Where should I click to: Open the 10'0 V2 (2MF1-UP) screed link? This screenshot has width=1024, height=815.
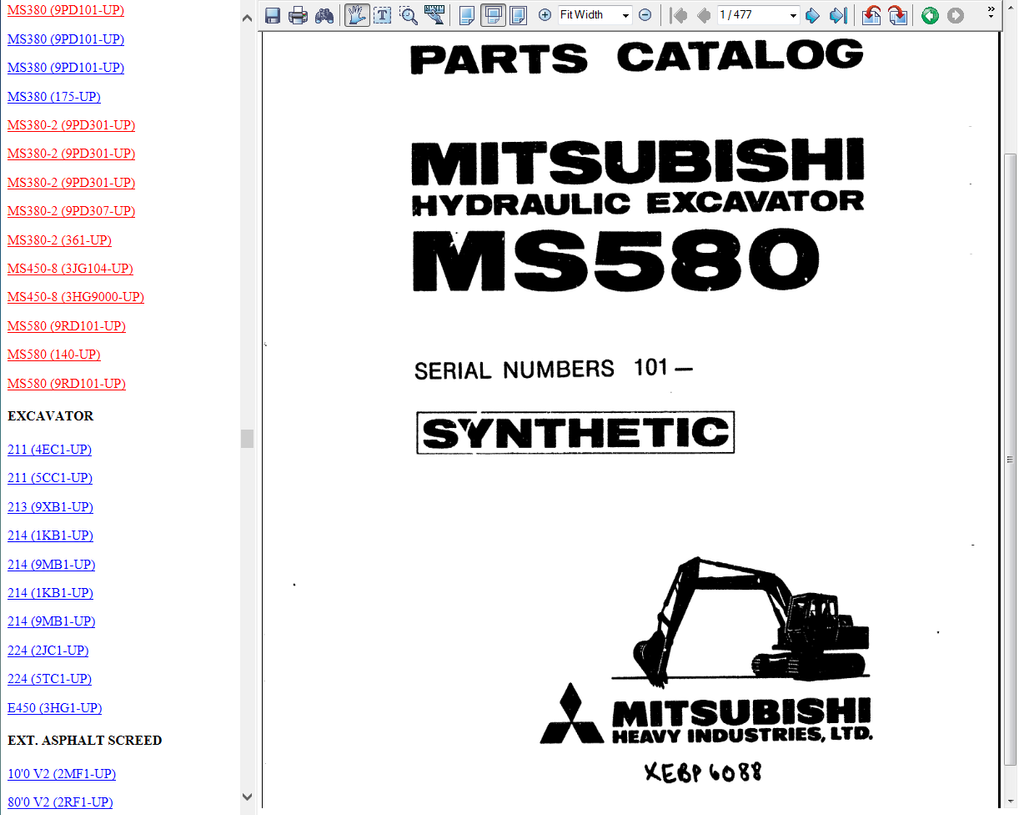pyautogui.click(x=62, y=774)
